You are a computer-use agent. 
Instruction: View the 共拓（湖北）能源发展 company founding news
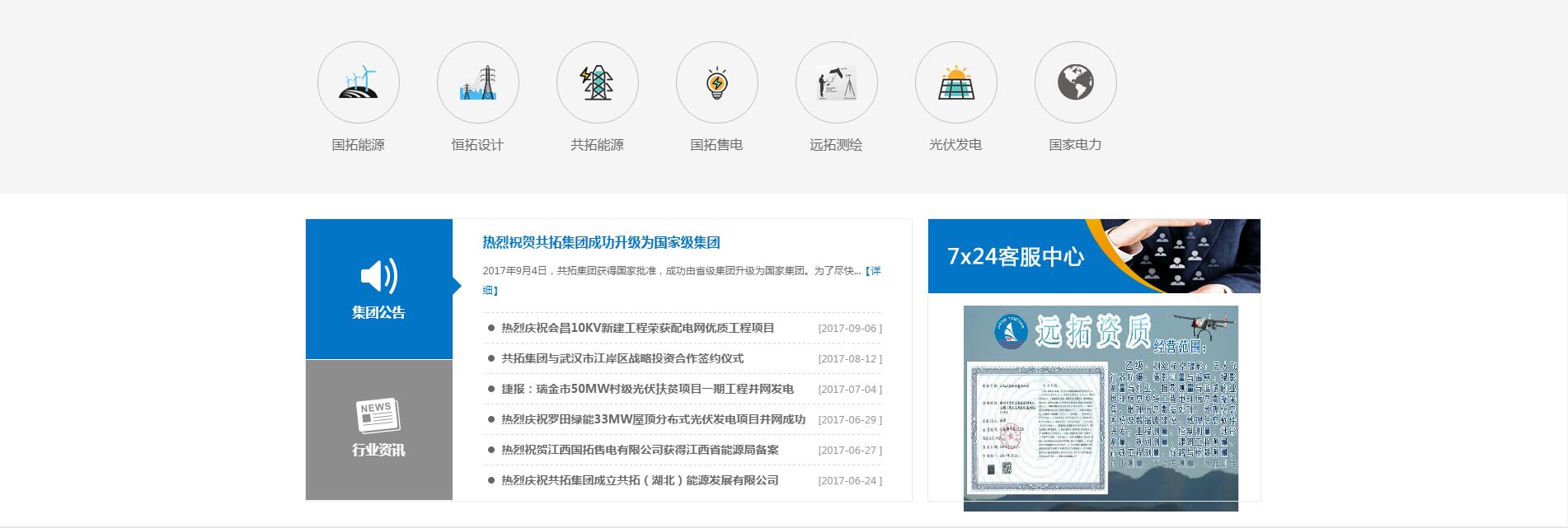(x=640, y=480)
